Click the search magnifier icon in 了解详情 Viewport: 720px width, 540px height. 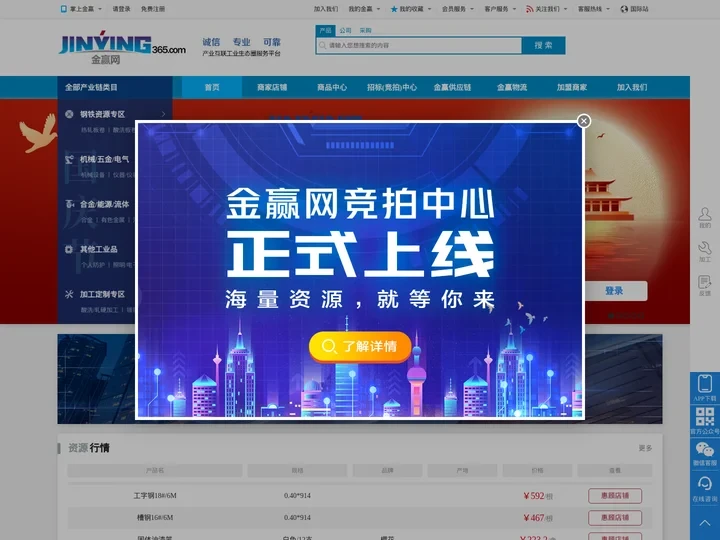tap(329, 346)
